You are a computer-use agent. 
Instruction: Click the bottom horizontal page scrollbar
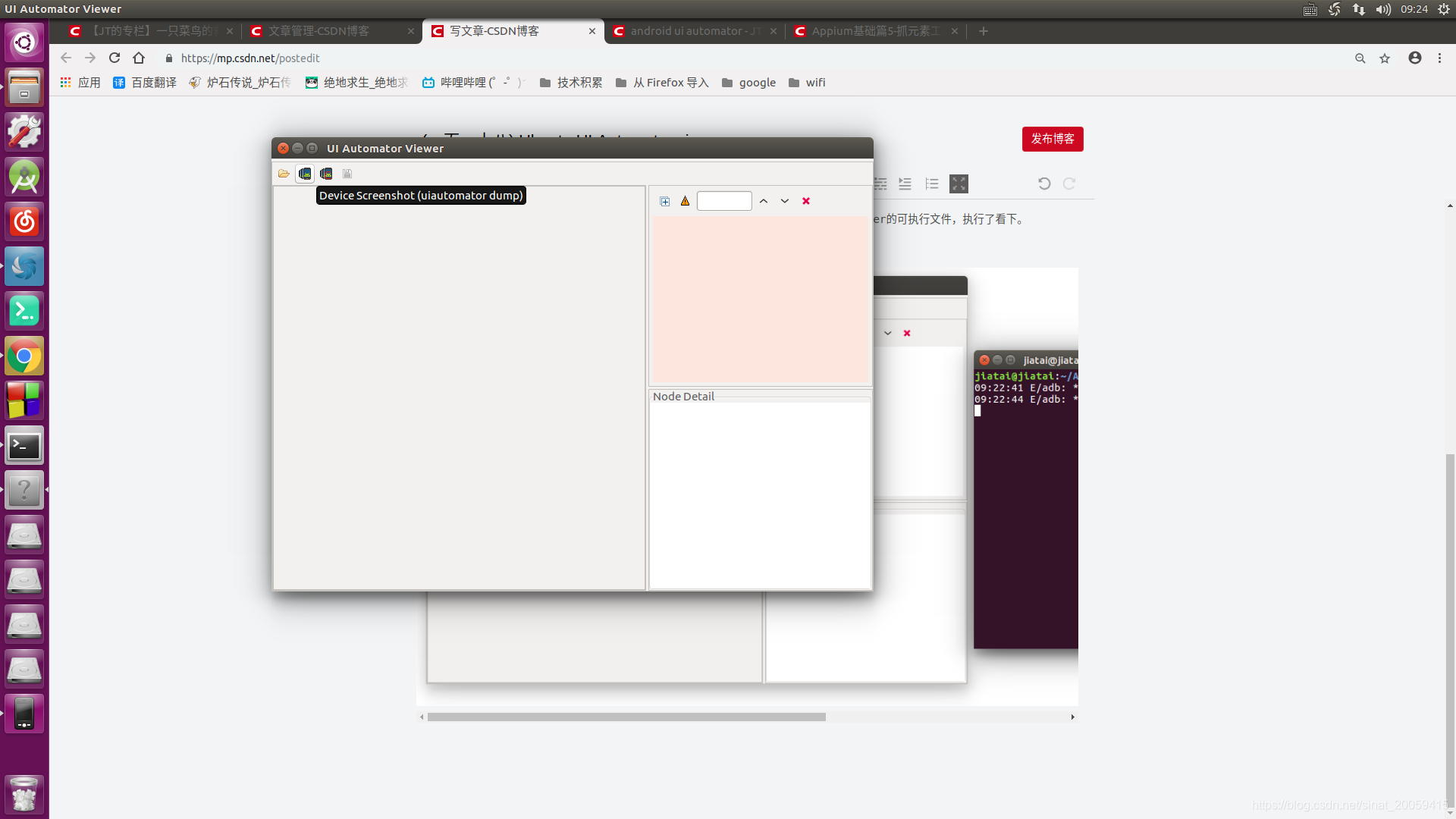(624, 717)
